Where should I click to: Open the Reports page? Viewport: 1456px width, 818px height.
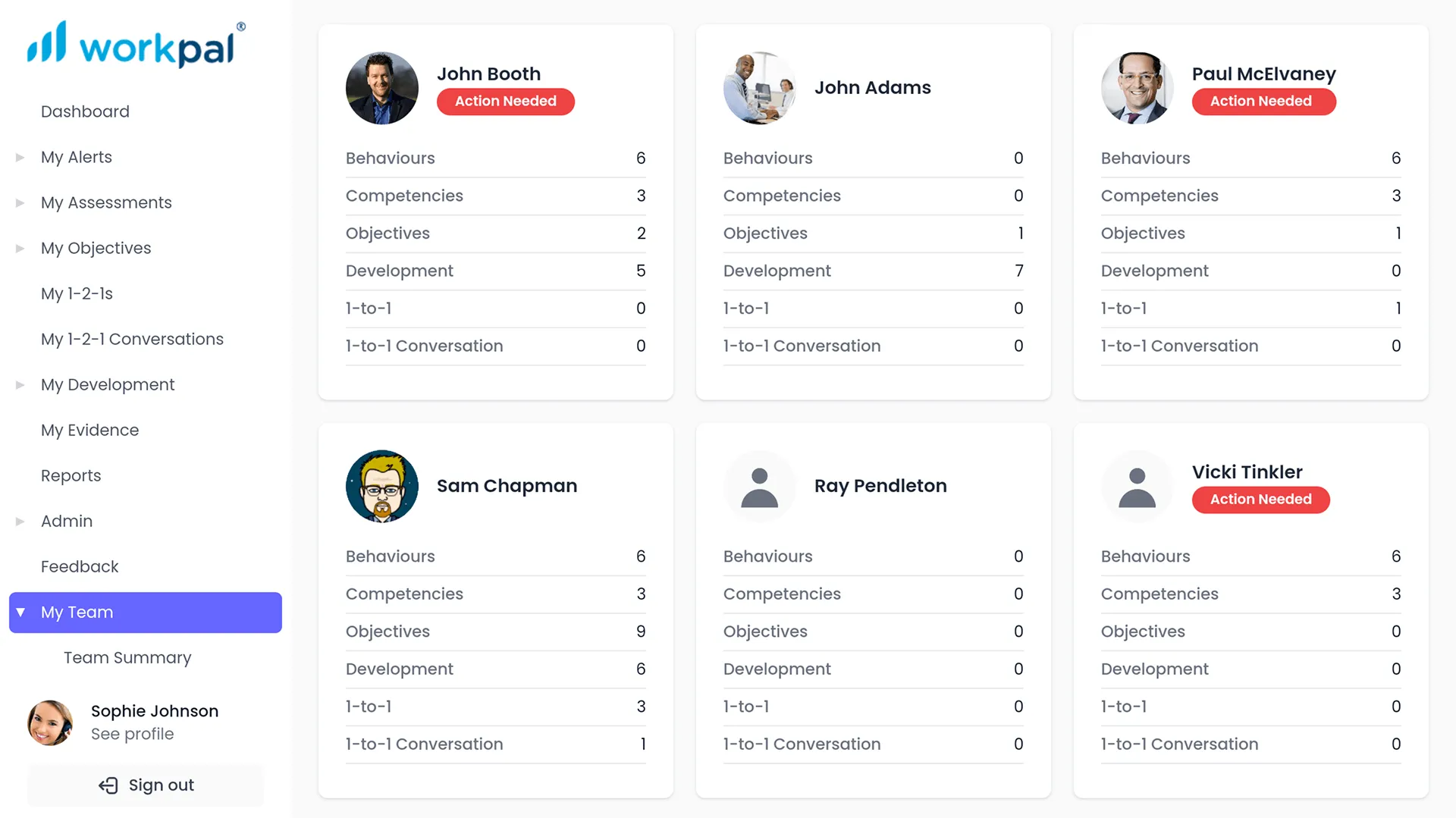[x=71, y=475]
